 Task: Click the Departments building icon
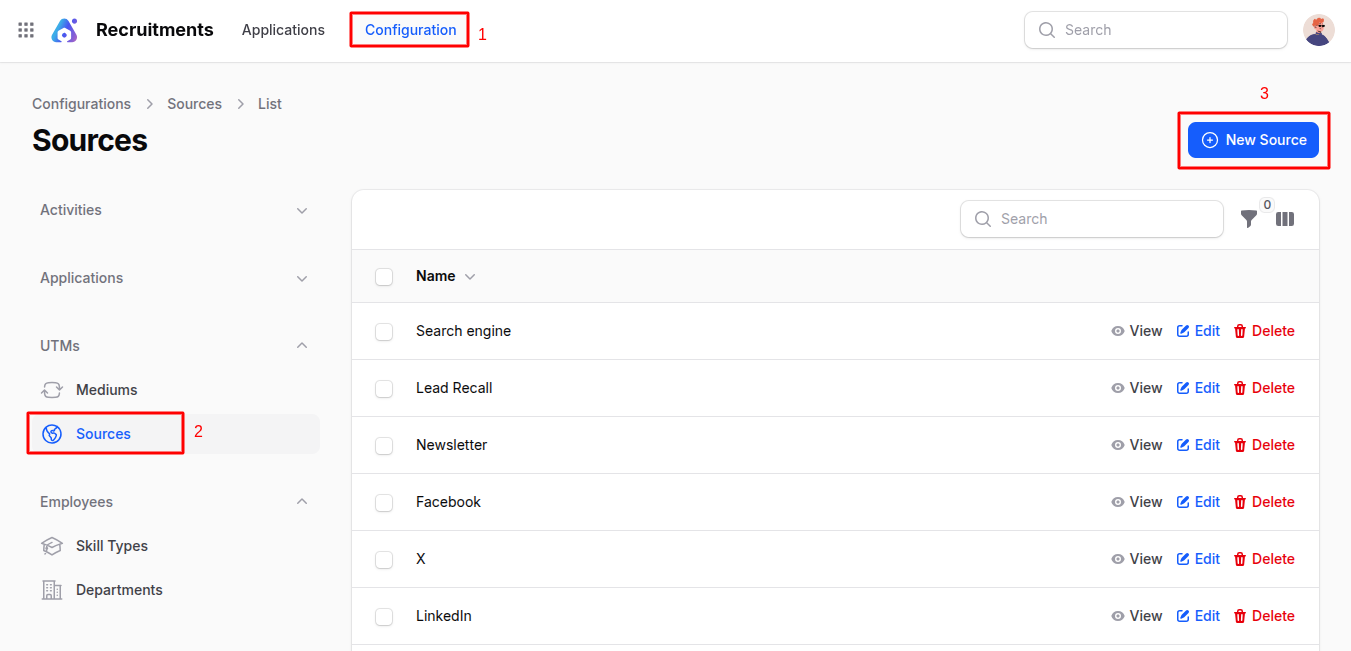(52, 590)
